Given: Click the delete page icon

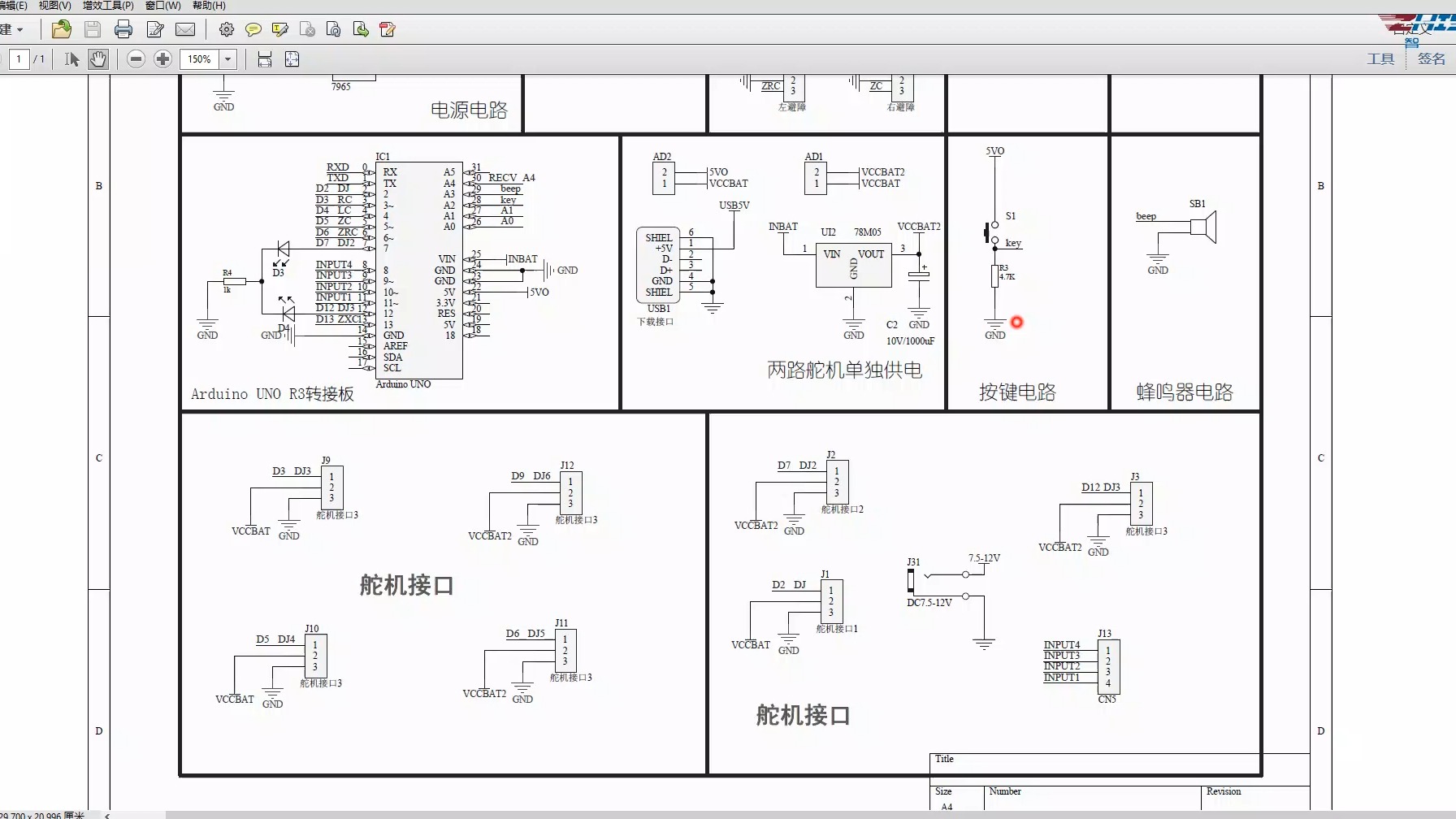Looking at the screenshot, I should point(307,30).
